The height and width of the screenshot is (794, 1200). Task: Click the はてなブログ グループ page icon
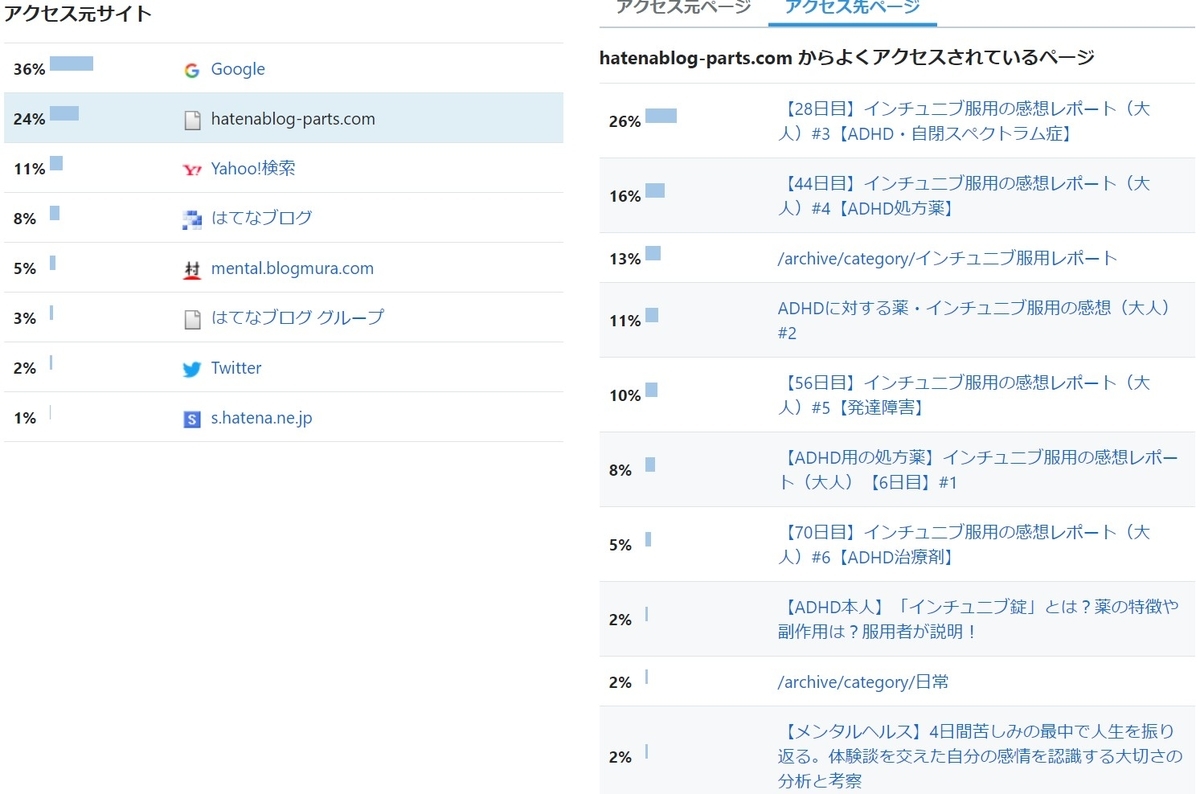(x=192, y=319)
